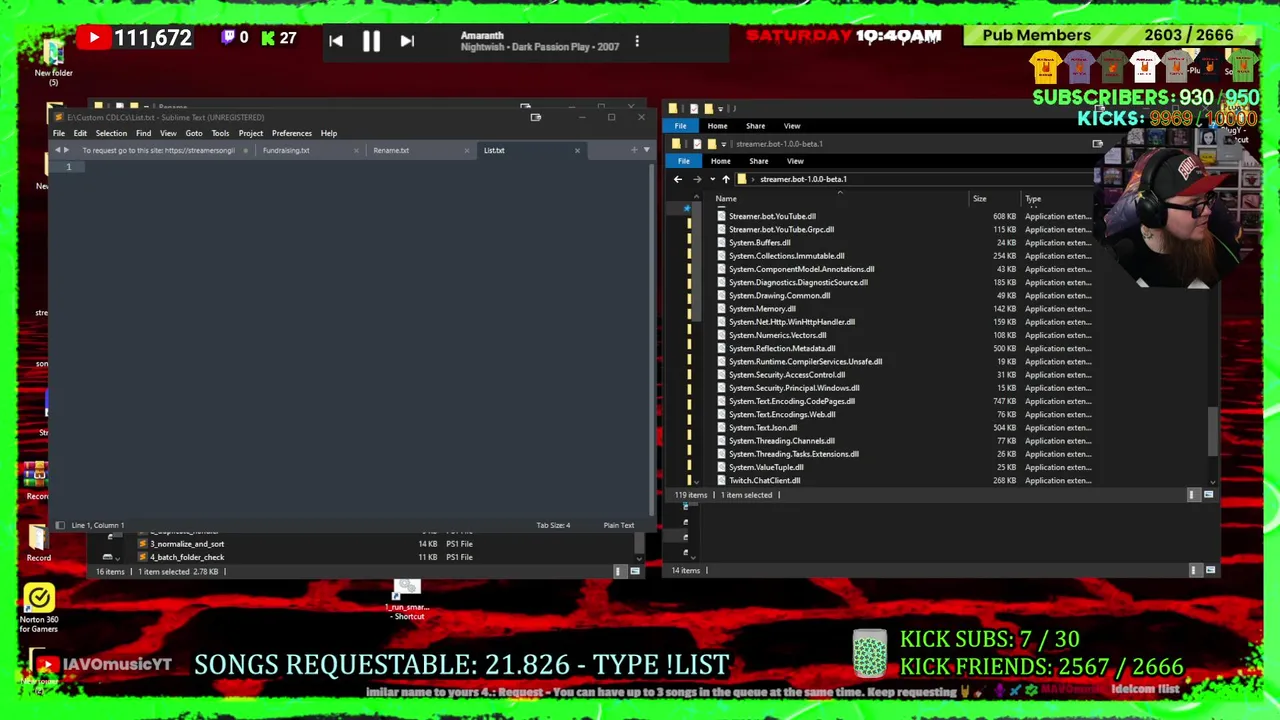Change the Plain Text syntax setting
Screen dimensions: 1280x720
pos(619,525)
